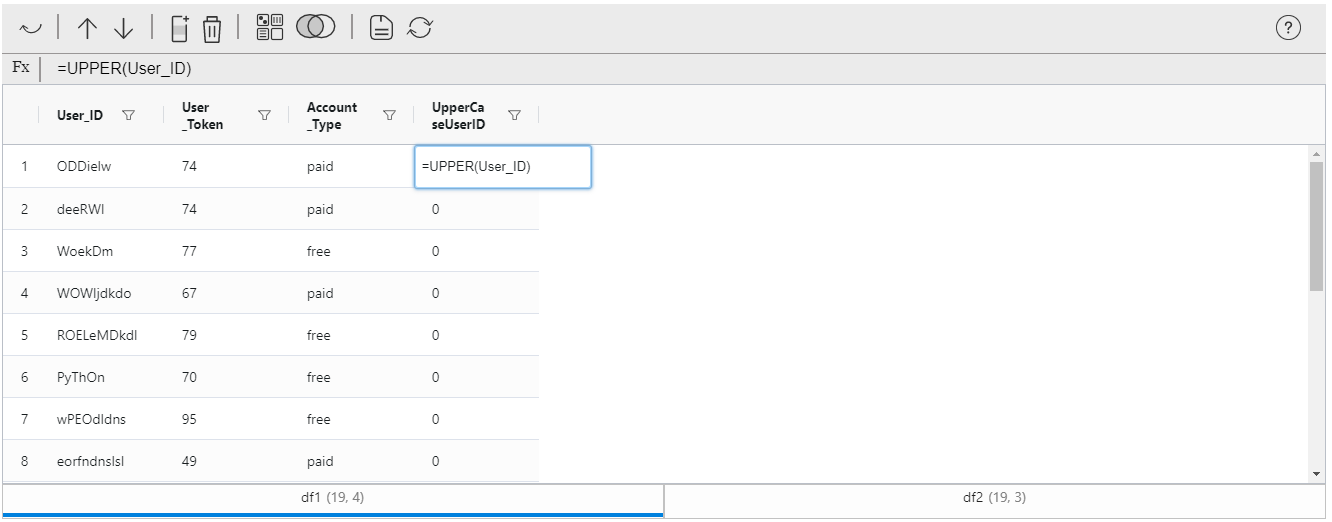This screenshot has height=522, width=1332.
Task: Click the merge overlapping circles icon
Action: 315,28
